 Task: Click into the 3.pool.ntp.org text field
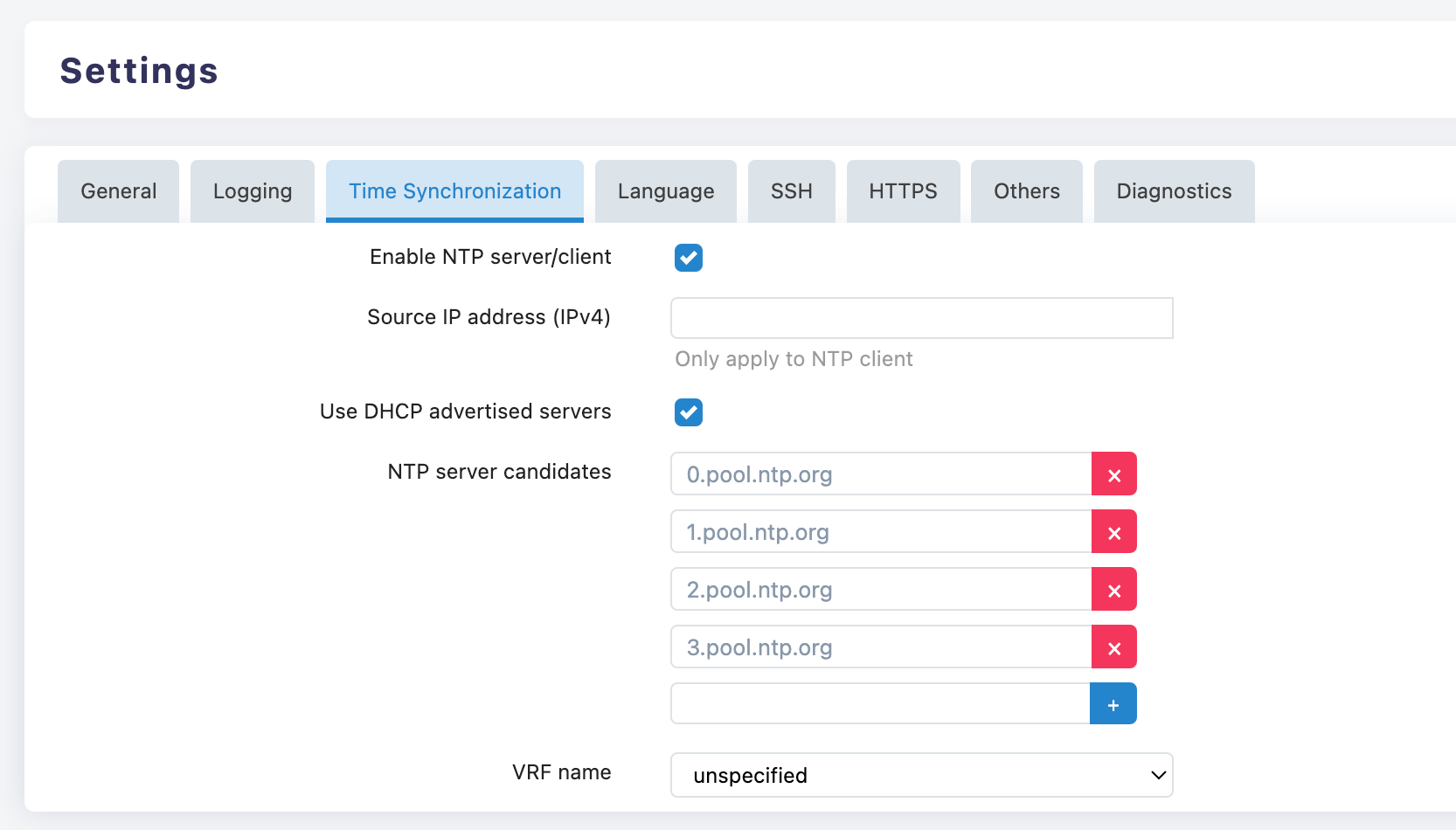[881, 647]
